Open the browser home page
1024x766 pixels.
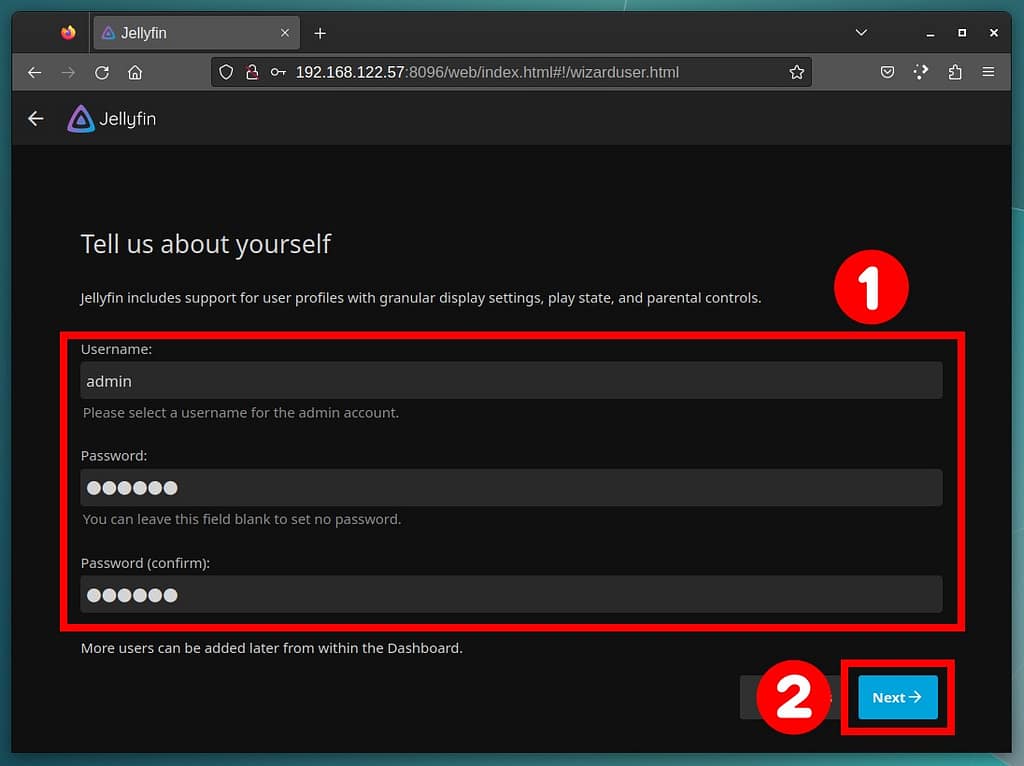(135, 73)
